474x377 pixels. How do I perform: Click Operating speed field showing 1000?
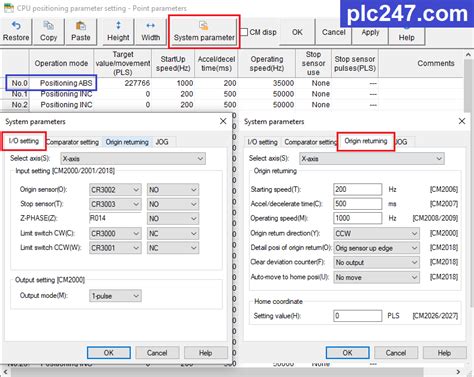pyautogui.click(x=358, y=218)
